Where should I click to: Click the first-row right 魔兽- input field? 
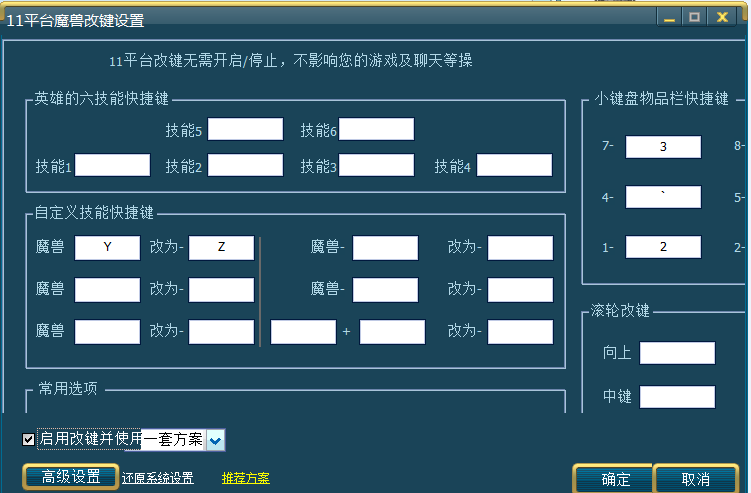pos(386,248)
